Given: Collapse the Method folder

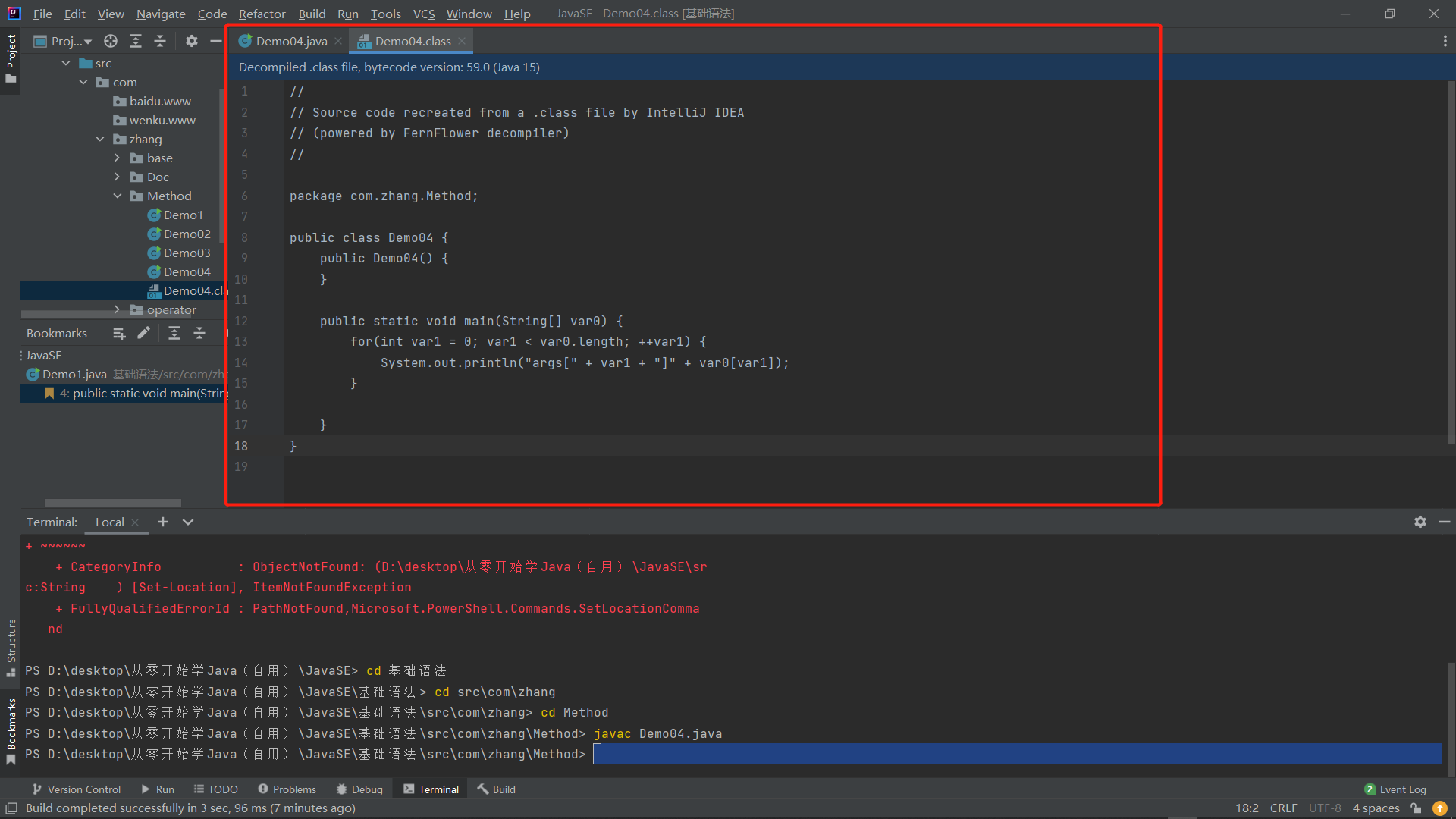Looking at the screenshot, I should pos(117,196).
